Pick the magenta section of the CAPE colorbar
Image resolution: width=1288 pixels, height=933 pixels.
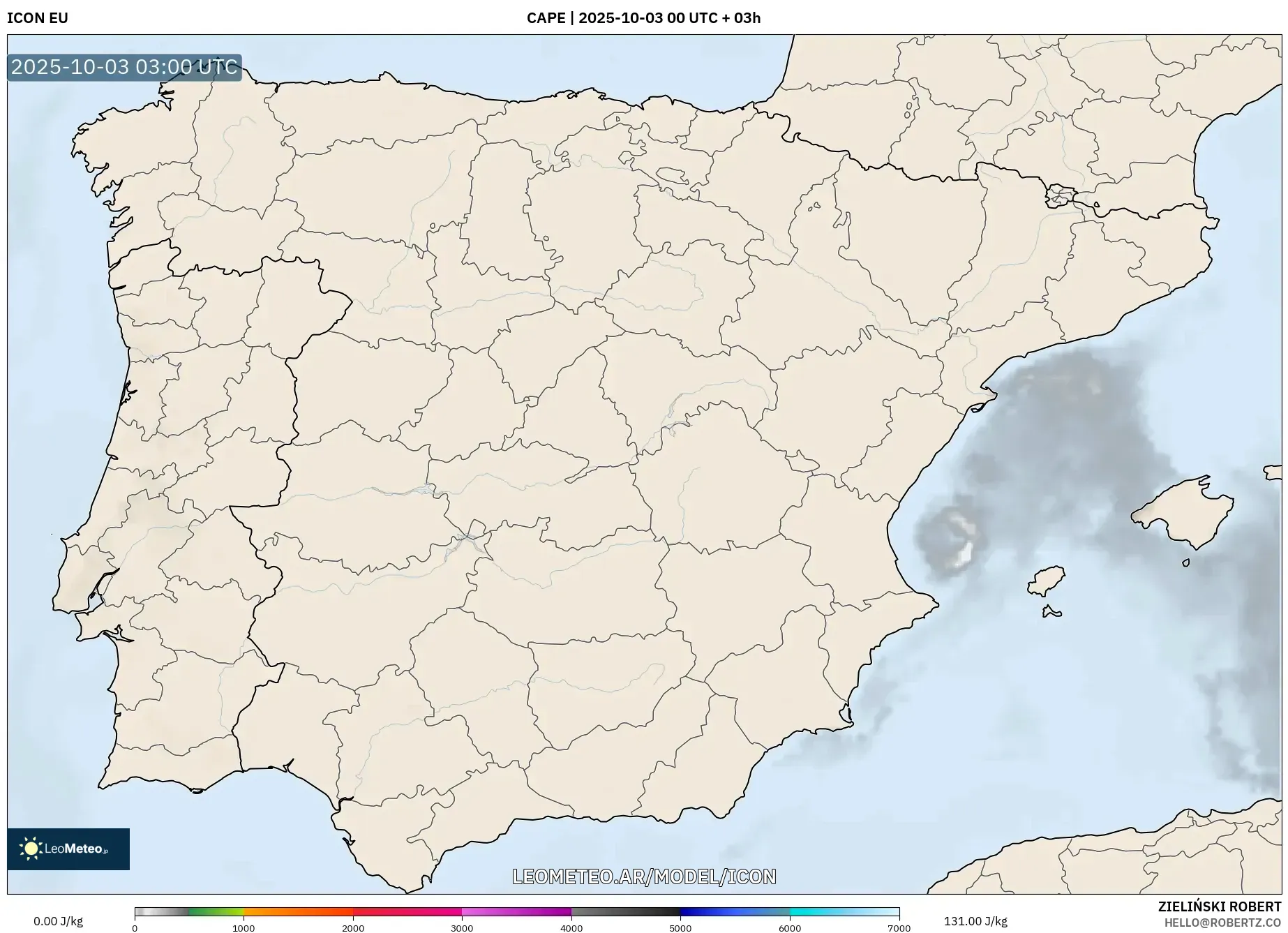(516, 911)
